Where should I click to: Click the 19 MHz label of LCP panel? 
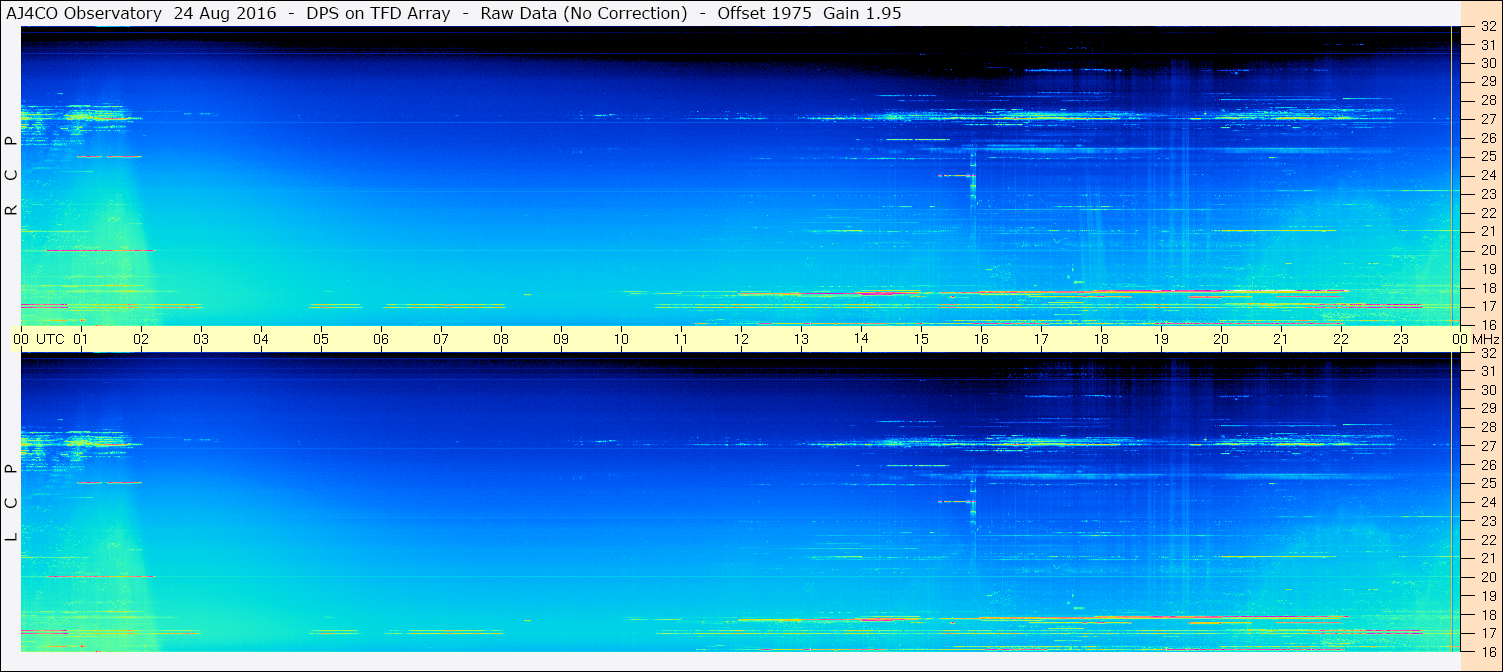point(1488,596)
